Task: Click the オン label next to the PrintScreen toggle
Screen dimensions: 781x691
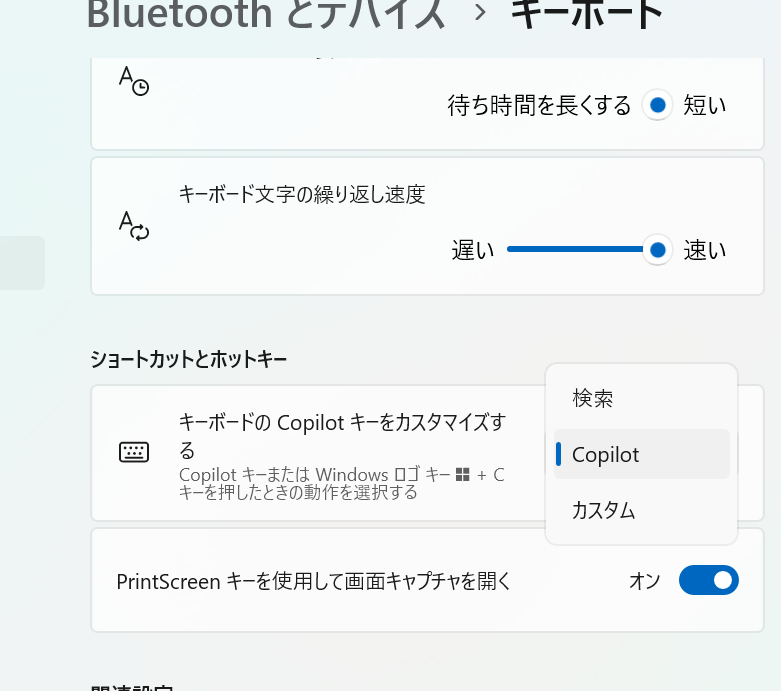Action: 644,581
